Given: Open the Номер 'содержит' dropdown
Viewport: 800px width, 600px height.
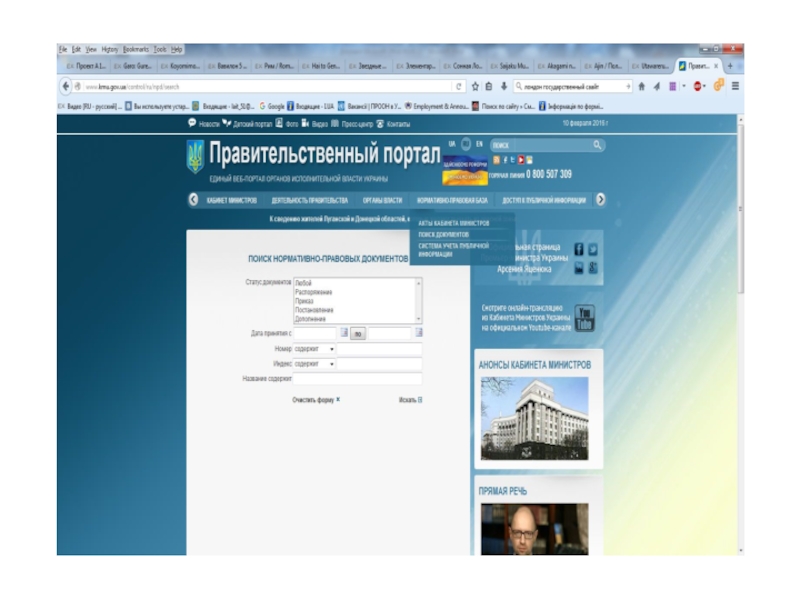Looking at the screenshot, I should tap(314, 349).
